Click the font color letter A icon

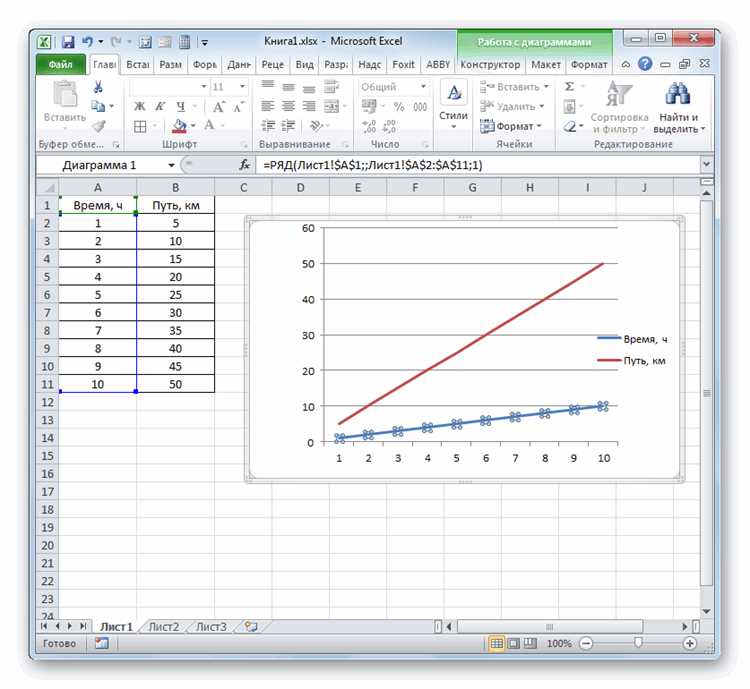(x=209, y=126)
